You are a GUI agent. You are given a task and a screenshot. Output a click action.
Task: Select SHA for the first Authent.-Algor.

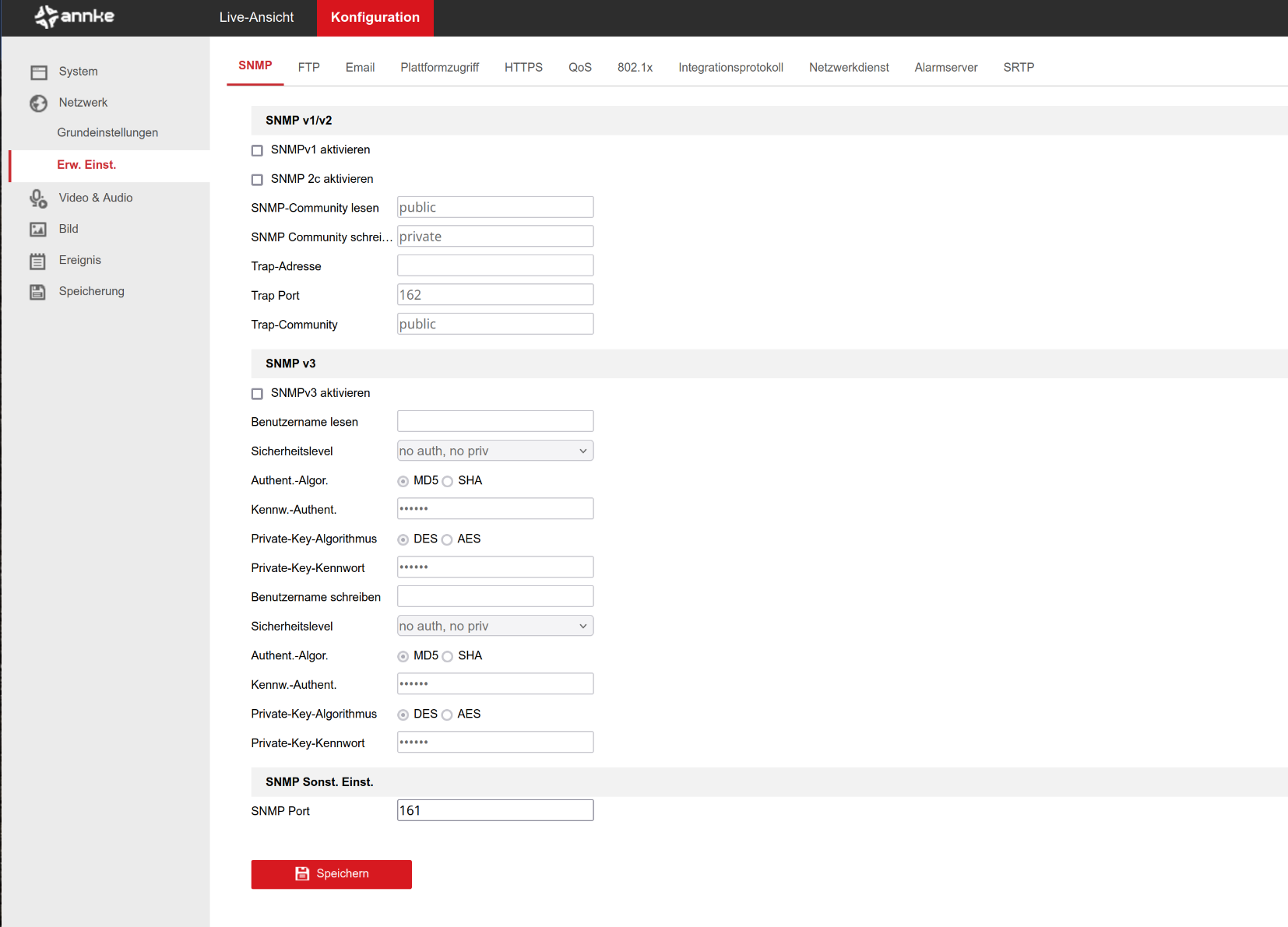pyautogui.click(x=448, y=482)
